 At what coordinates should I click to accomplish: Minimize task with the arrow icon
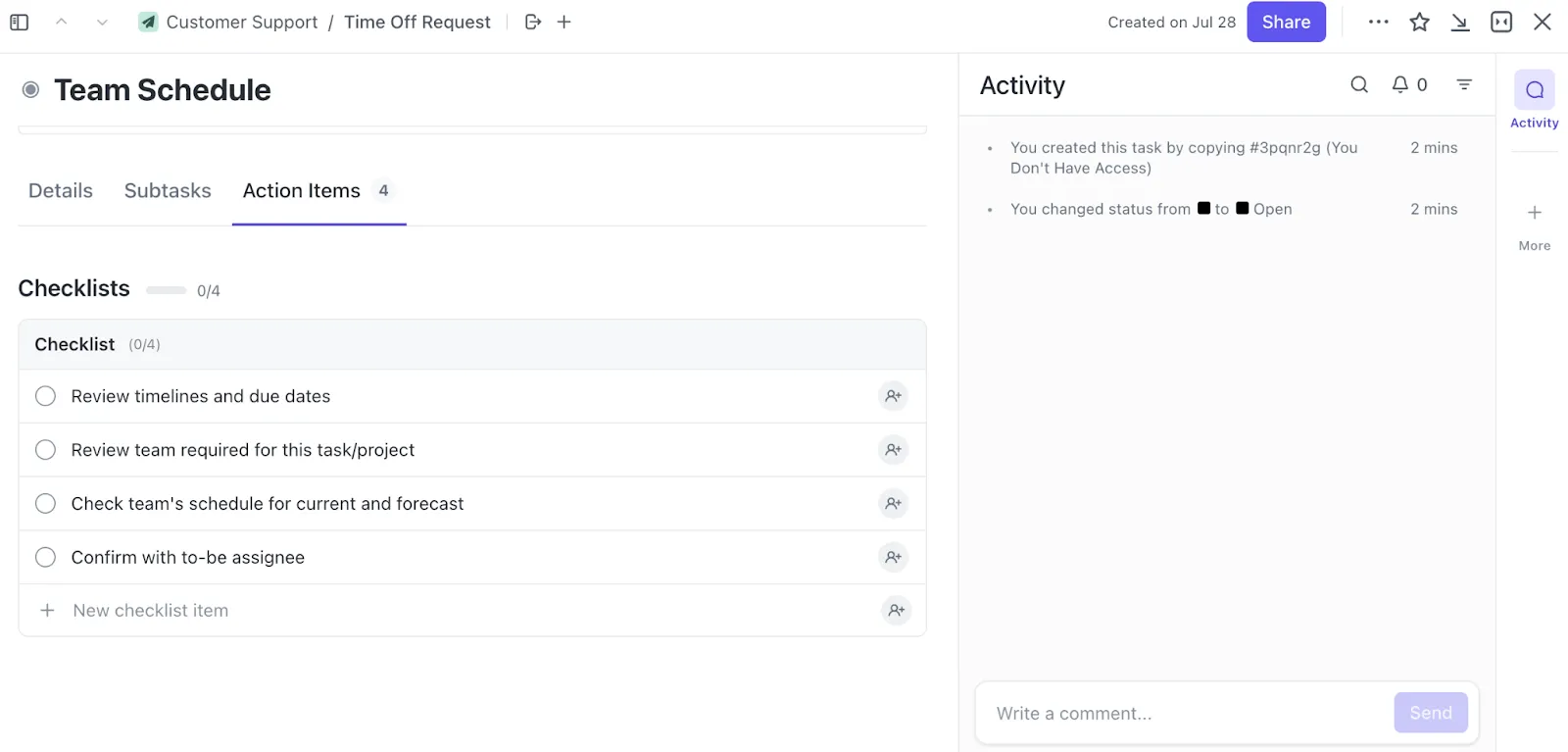coord(1460,22)
